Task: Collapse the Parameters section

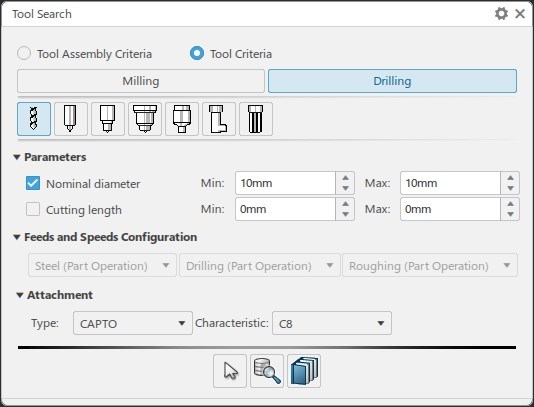Action: 17,157
